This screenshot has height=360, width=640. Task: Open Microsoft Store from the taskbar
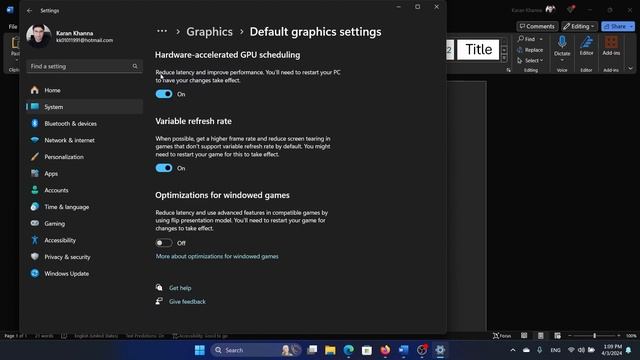point(367,350)
